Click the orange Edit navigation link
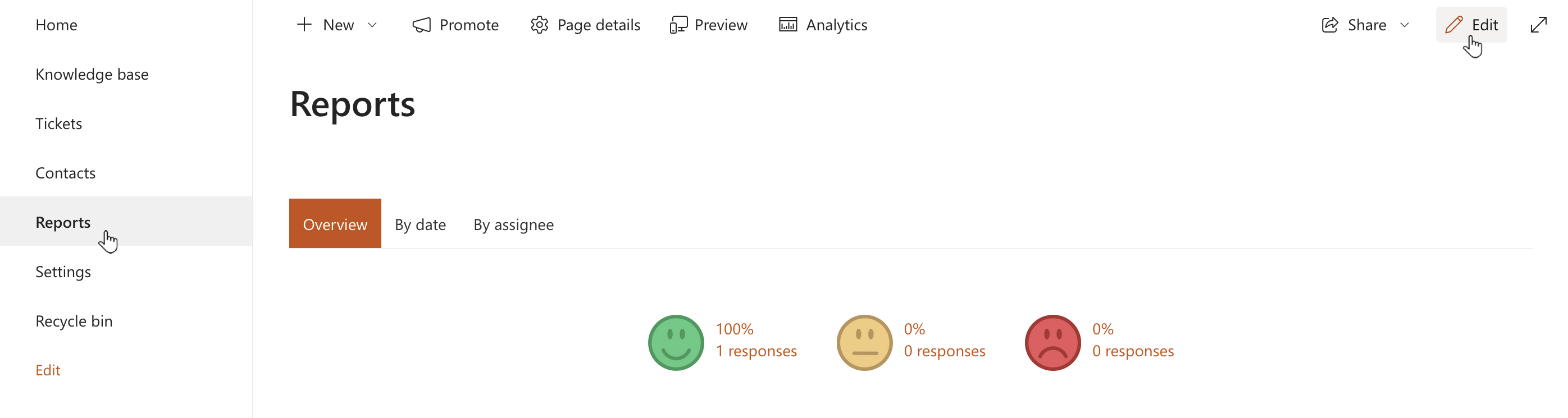 coord(48,370)
